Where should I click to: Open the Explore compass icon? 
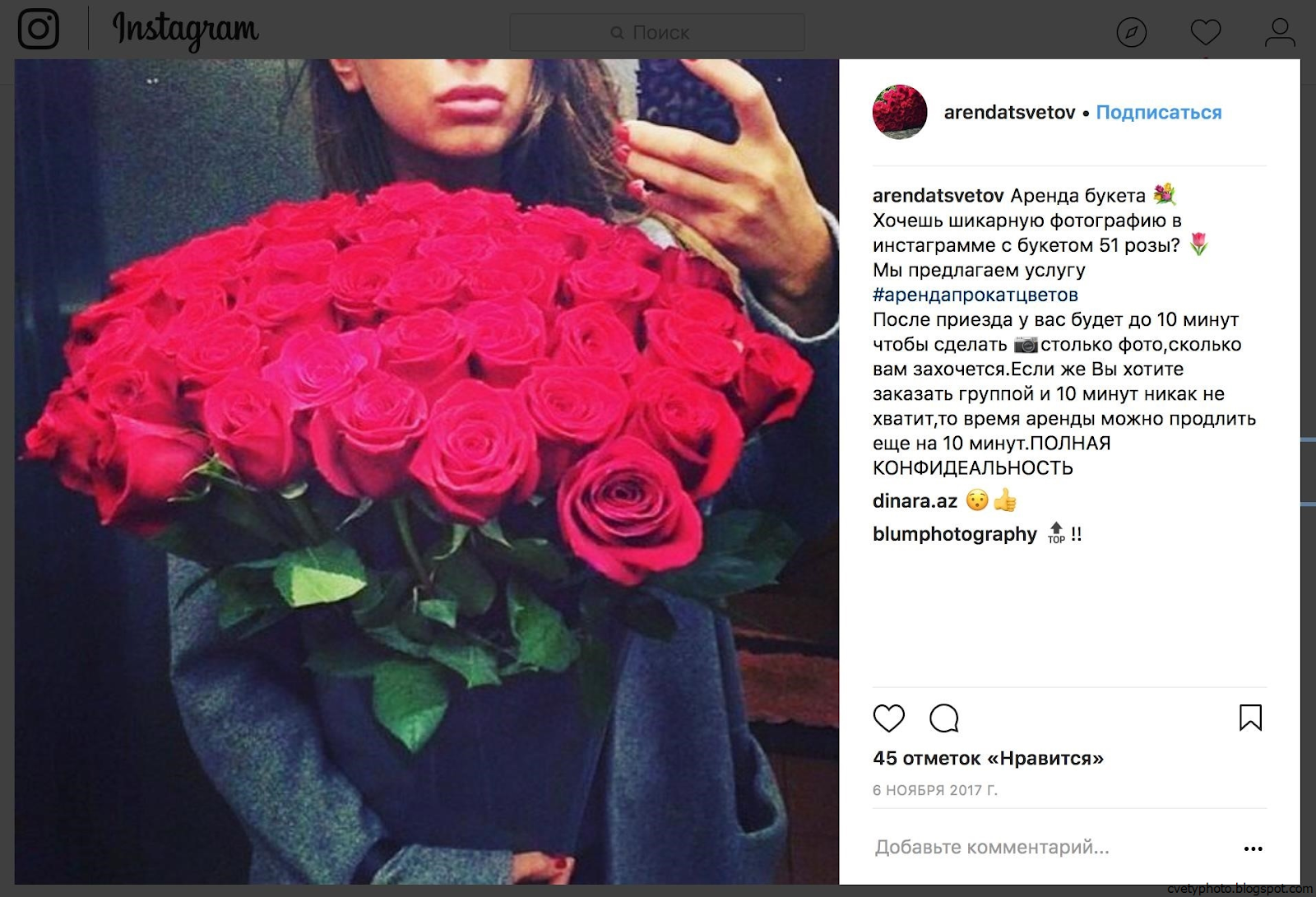coord(1132,33)
